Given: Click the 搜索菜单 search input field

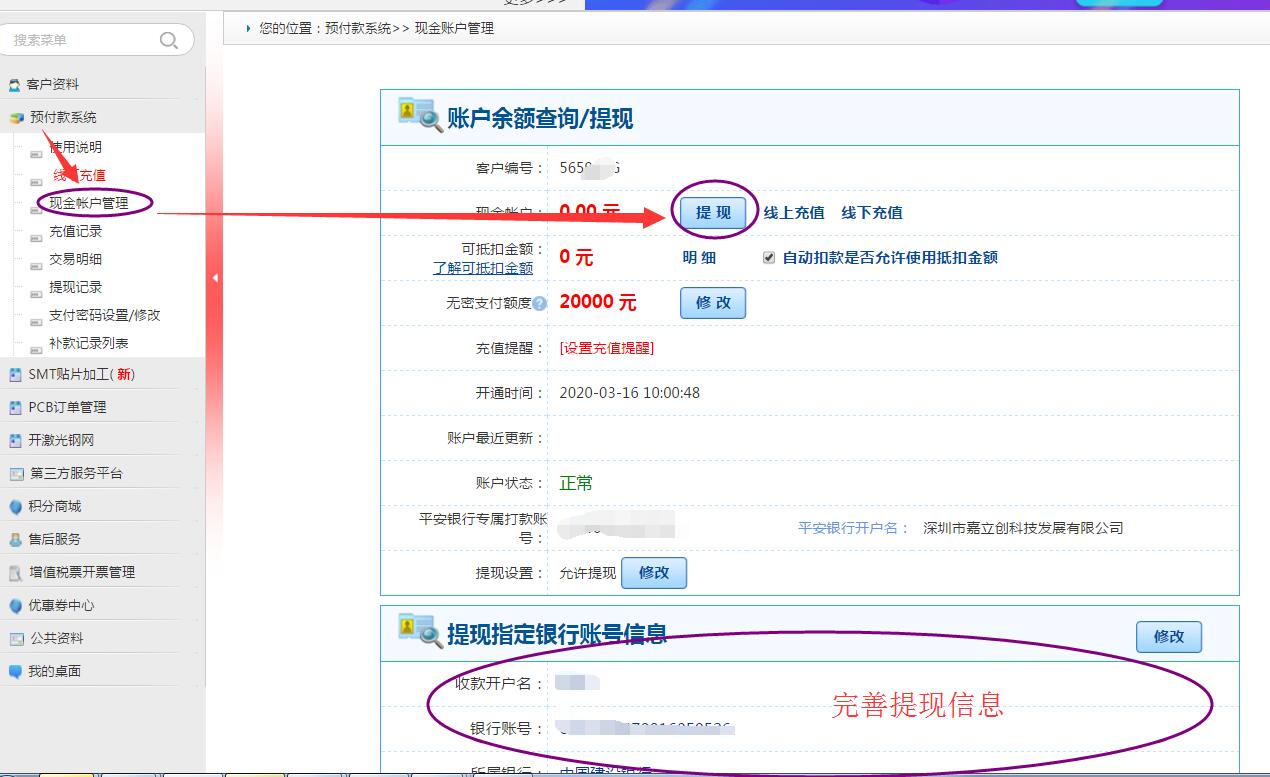Looking at the screenshot, I should click(x=85, y=40).
